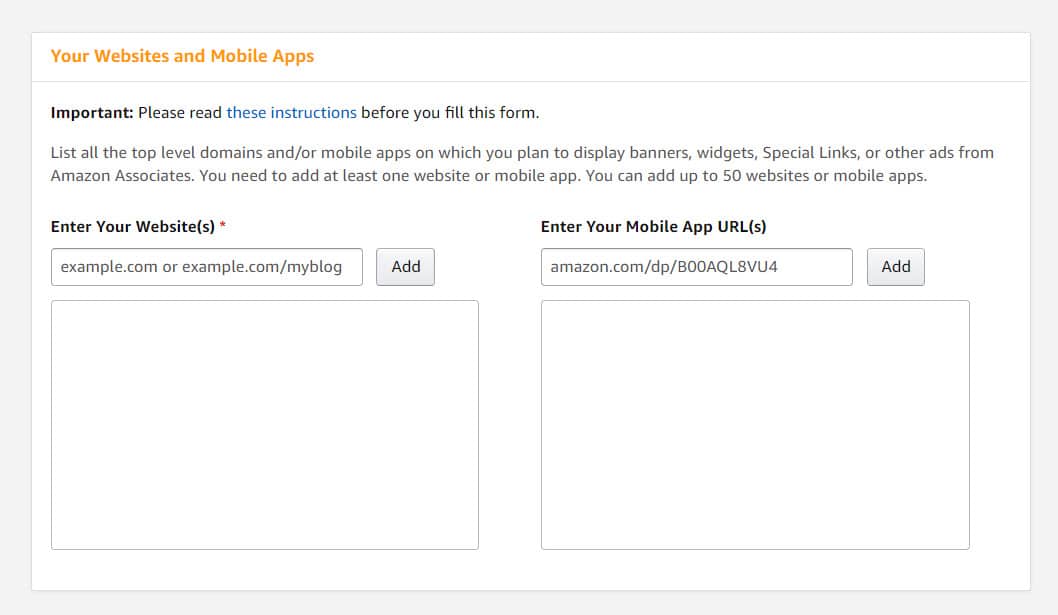Click the blue instructions hyperlink text
Viewport: 1058px width, 615px height.
coord(291,112)
